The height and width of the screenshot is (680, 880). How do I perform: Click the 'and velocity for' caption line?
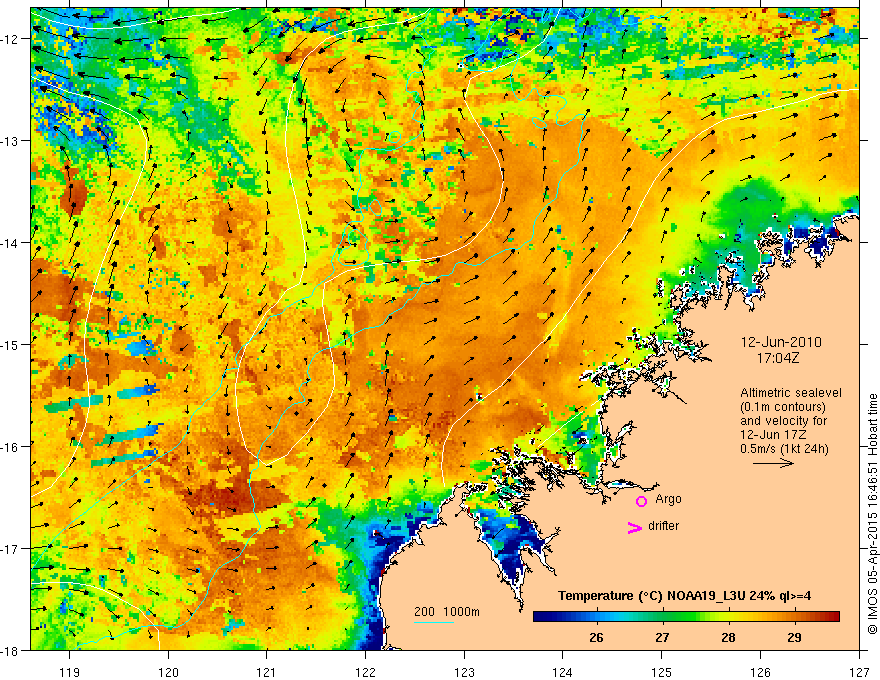pyautogui.click(x=783, y=421)
